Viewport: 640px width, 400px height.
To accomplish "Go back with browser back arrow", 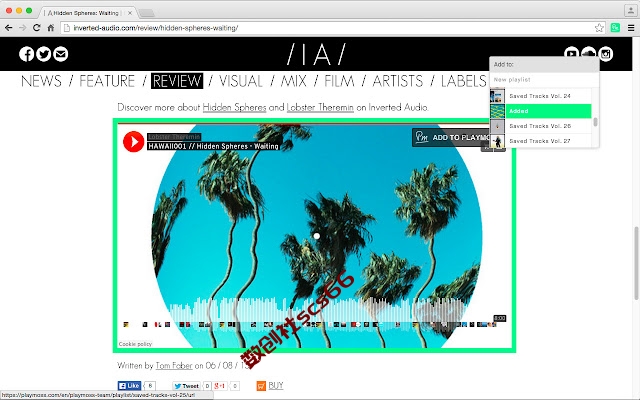I will (x=8, y=28).
